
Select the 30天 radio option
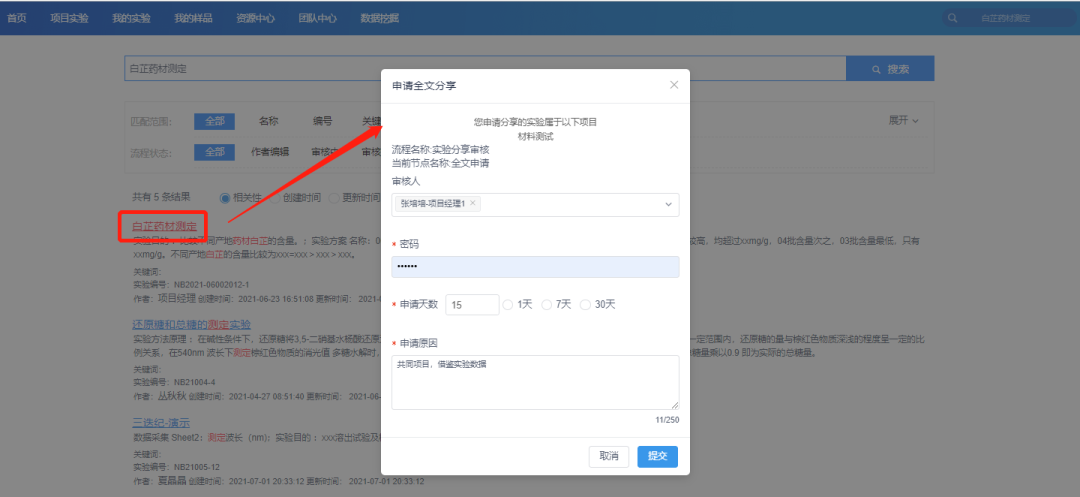[586, 304]
